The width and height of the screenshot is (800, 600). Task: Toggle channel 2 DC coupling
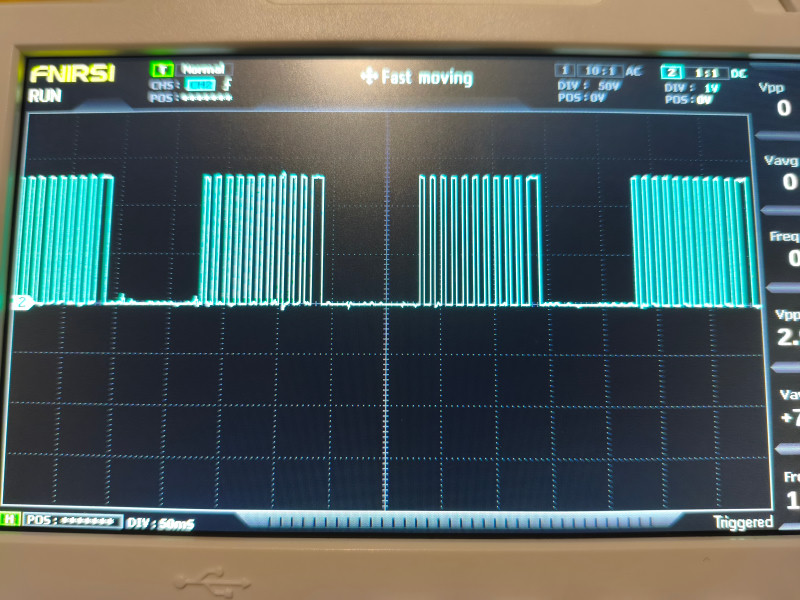739,73
